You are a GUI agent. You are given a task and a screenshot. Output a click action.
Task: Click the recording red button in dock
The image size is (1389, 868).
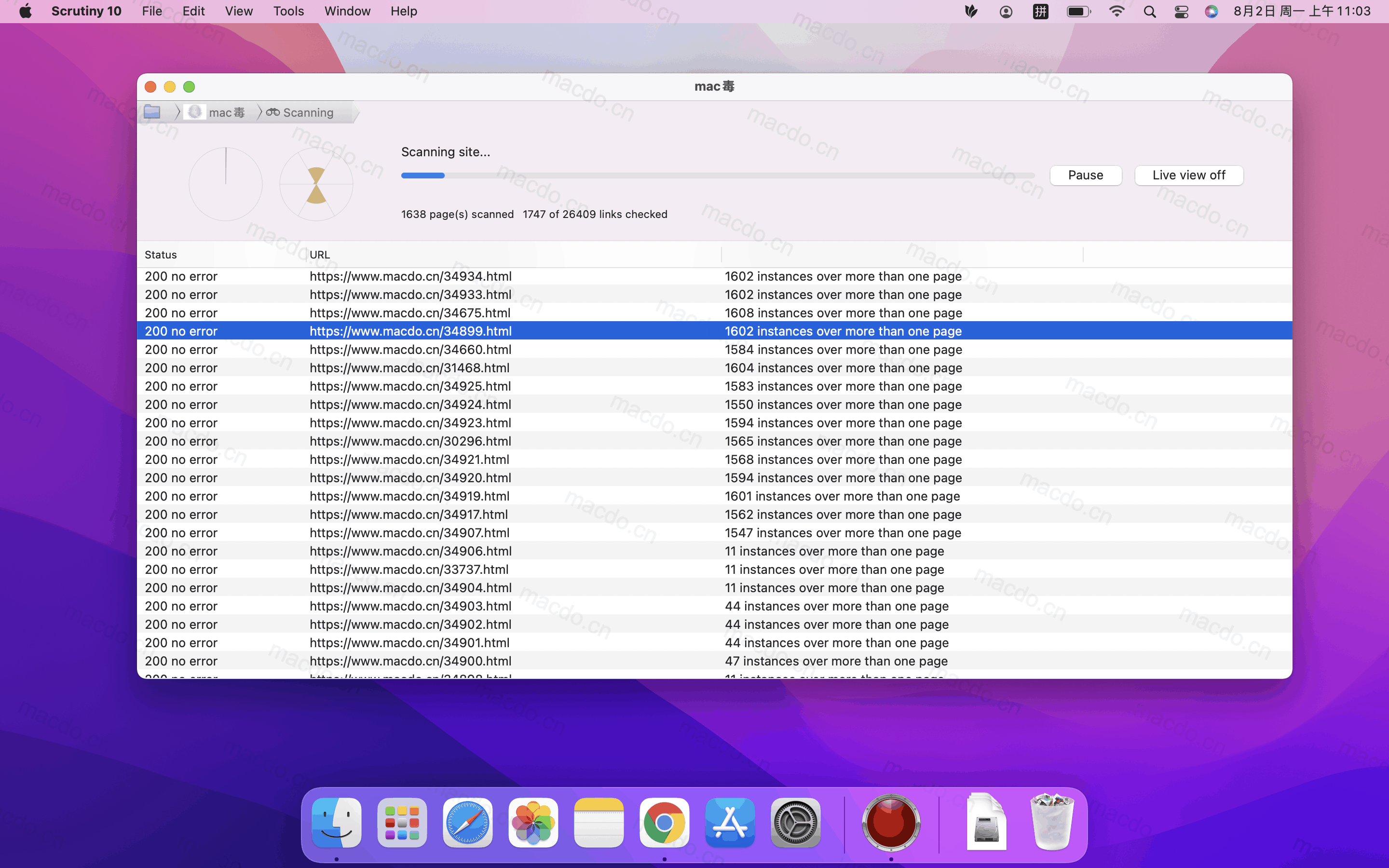(x=890, y=823)
